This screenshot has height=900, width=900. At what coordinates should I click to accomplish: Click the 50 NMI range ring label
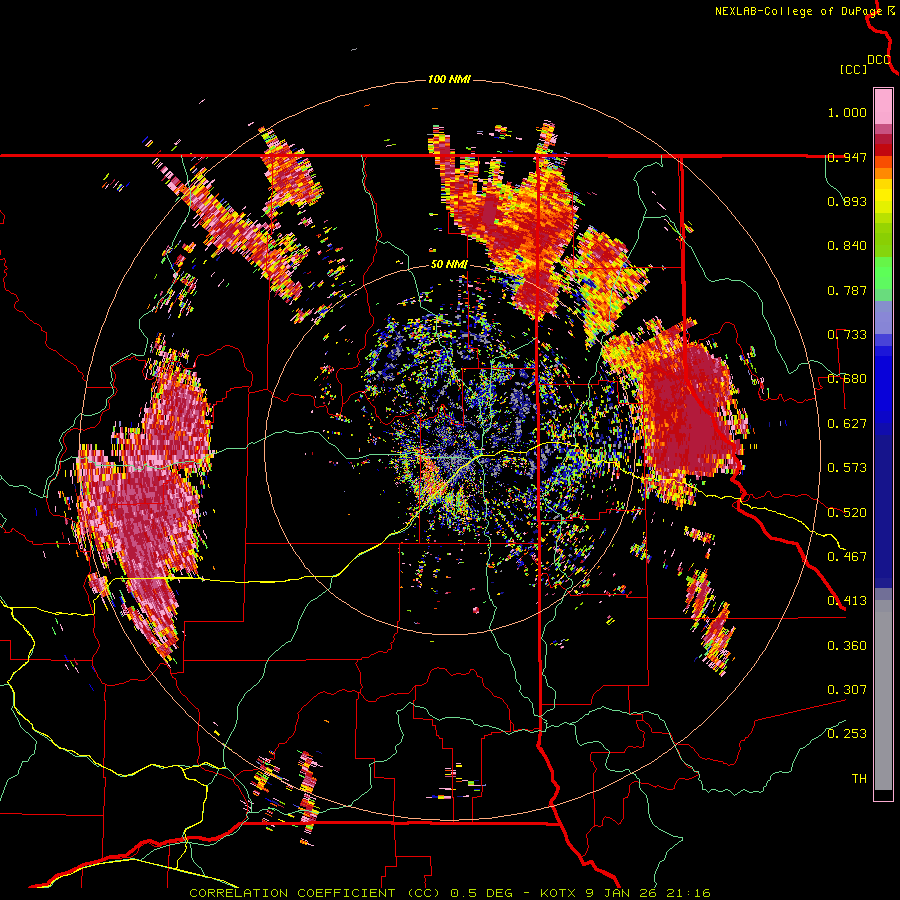[449, 265]
